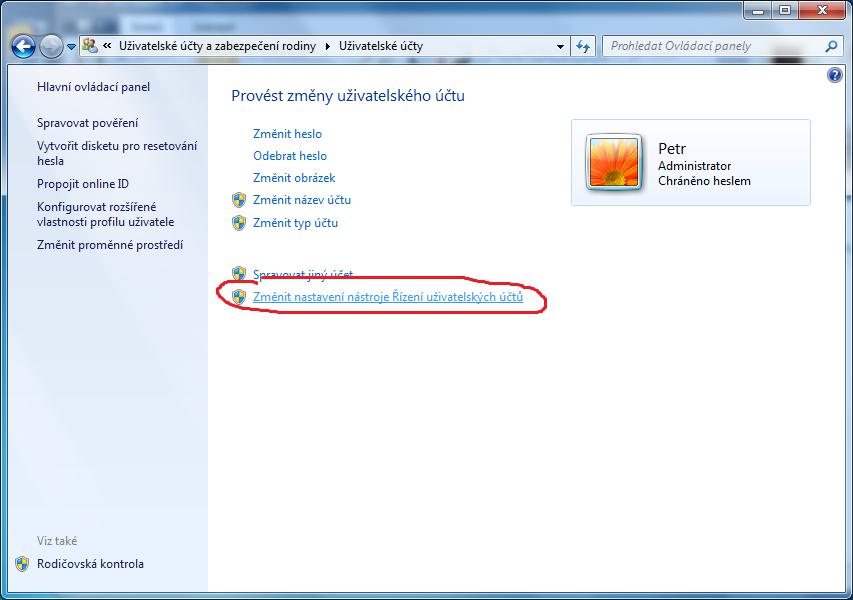Screen dimensions: 853x600
Task: Expand the chevron before Uživatelské účty a zabezpečení rodiny
Action: (x=107, y=46)
